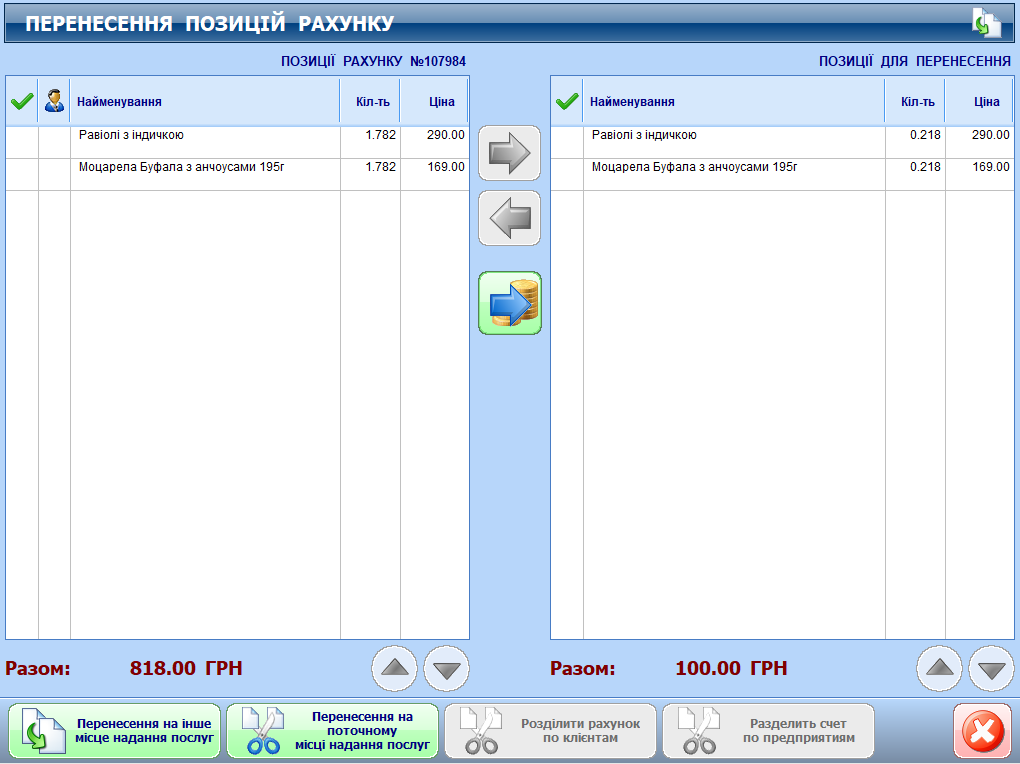The width and height of the screenshot is (1020, 764).
Task: Click Перенесення на інше місце надання послуг
Action: pos(115,731)
